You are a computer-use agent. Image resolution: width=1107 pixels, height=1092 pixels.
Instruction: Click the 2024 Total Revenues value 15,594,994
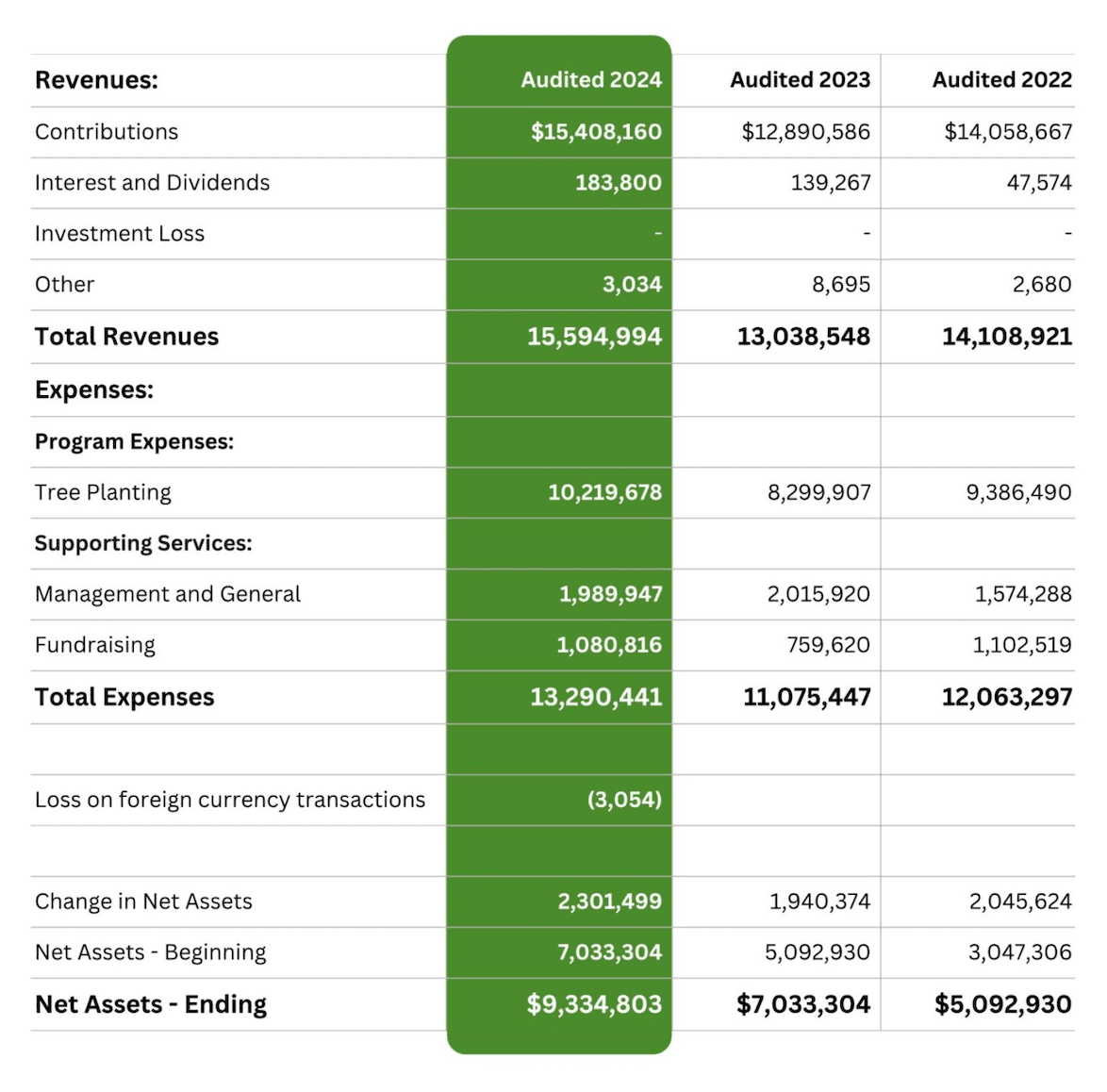pos(594,337)
